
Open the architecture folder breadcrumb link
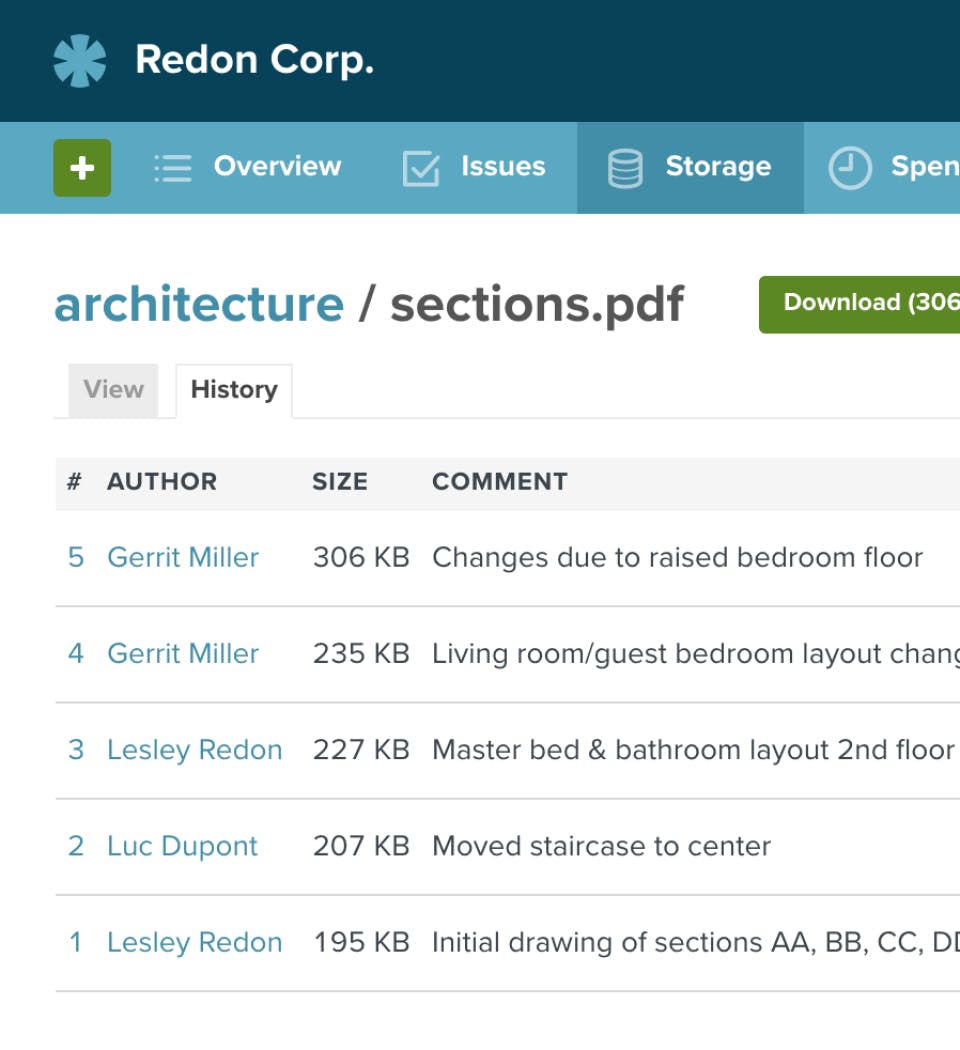point(199,305)
